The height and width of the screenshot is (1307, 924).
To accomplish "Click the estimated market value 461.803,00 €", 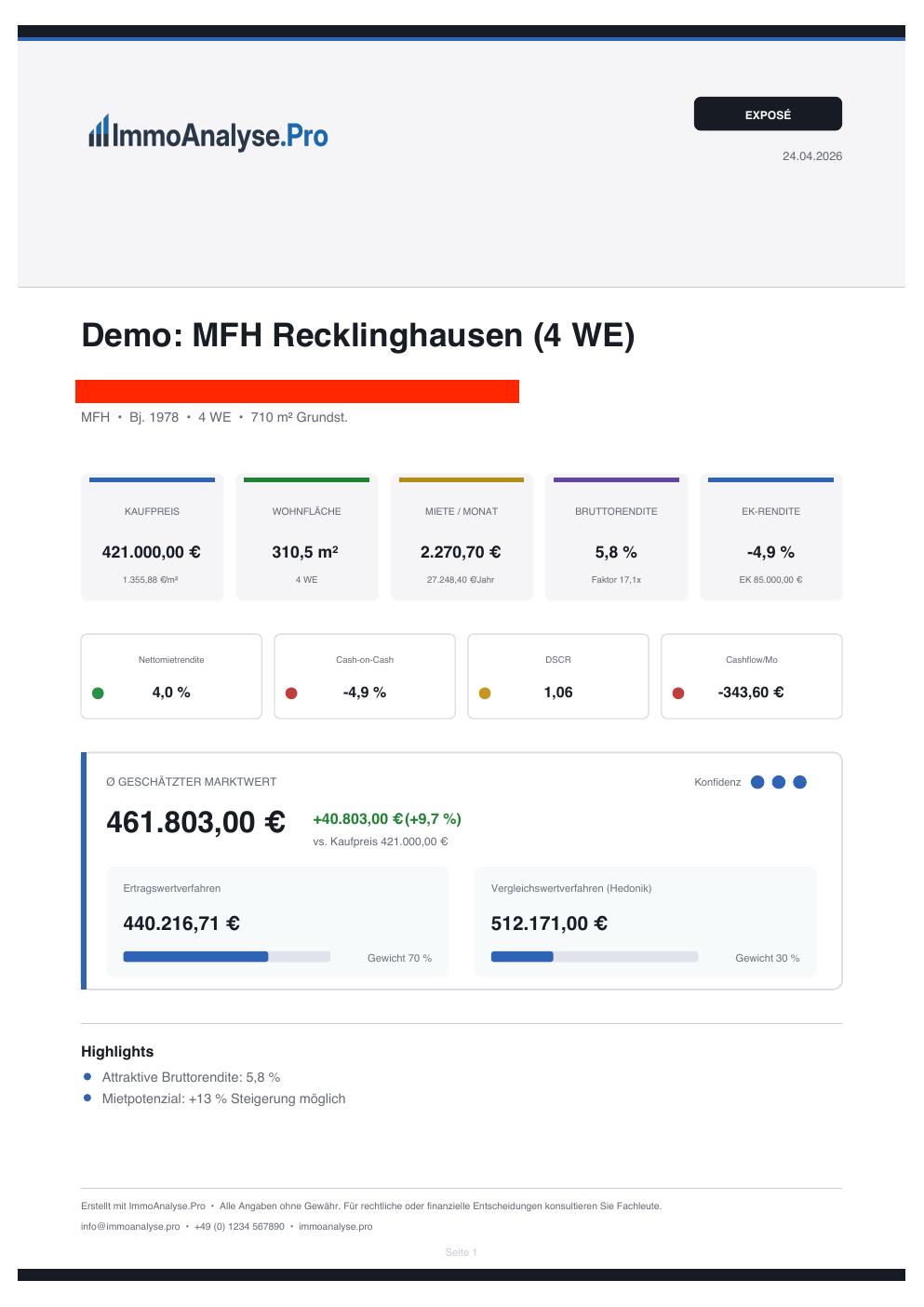I will click(x=195, y=822).
